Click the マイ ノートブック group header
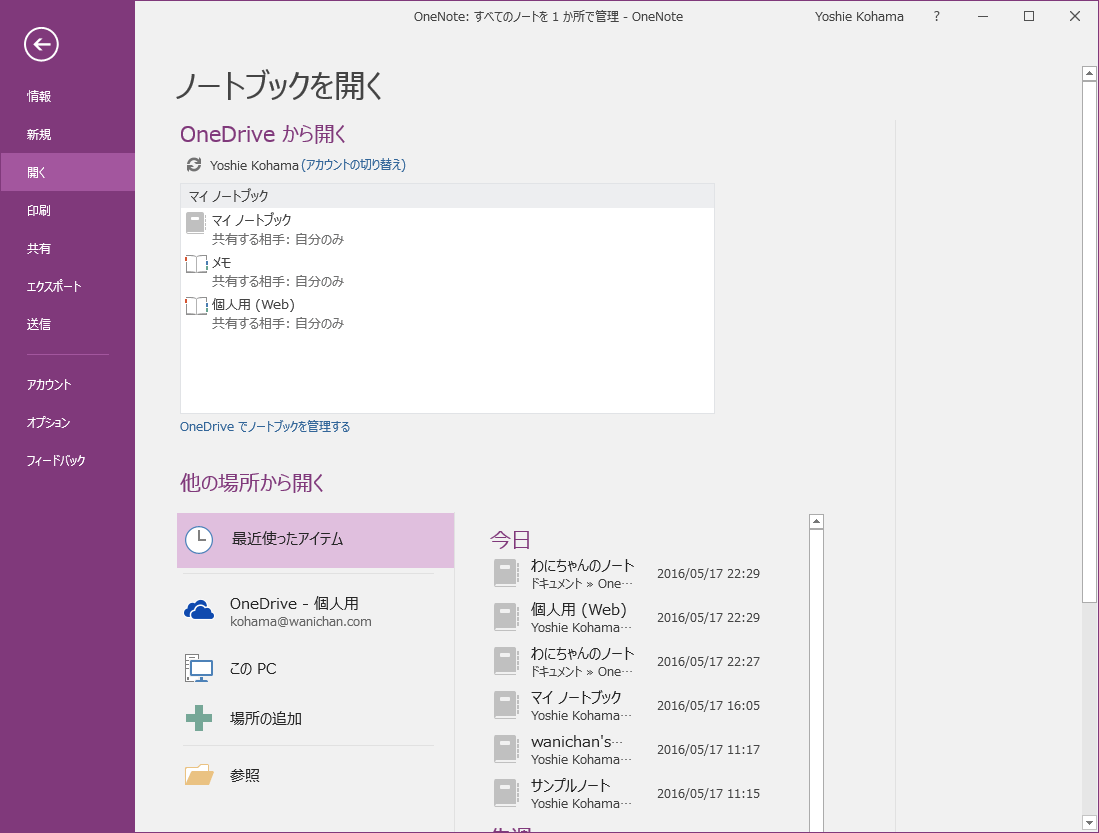The image size is (1099, 833). (447, 196)
